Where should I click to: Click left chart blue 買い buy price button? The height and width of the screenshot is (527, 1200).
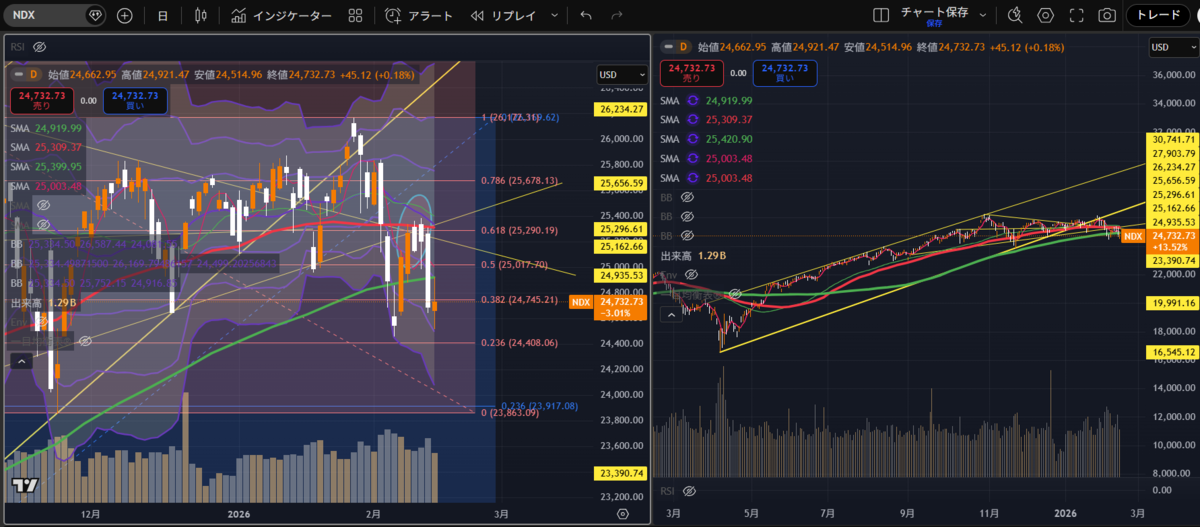tap(135, 101)
